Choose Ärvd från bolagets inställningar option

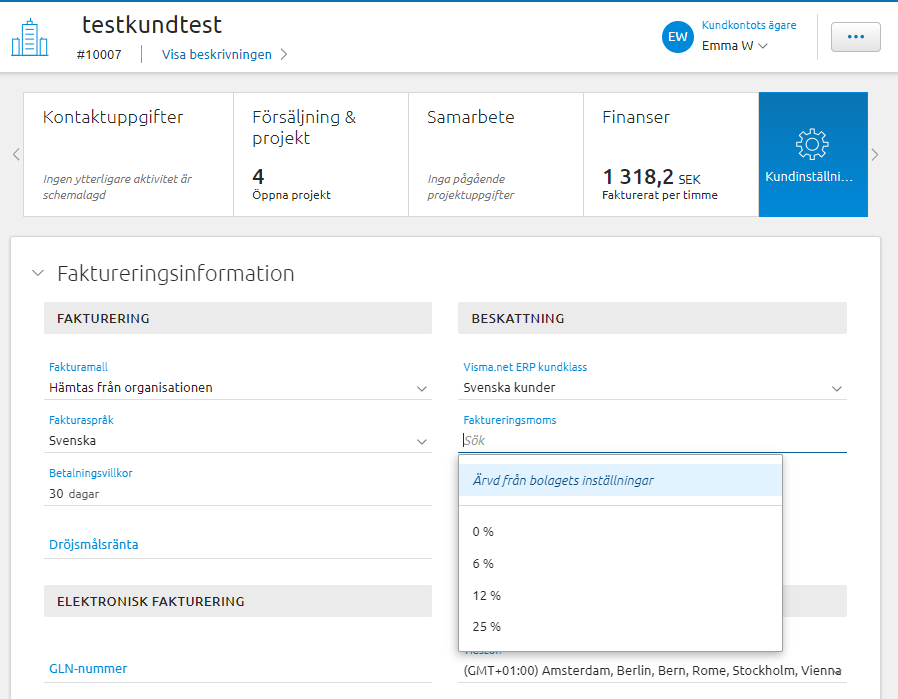[563, 480]
